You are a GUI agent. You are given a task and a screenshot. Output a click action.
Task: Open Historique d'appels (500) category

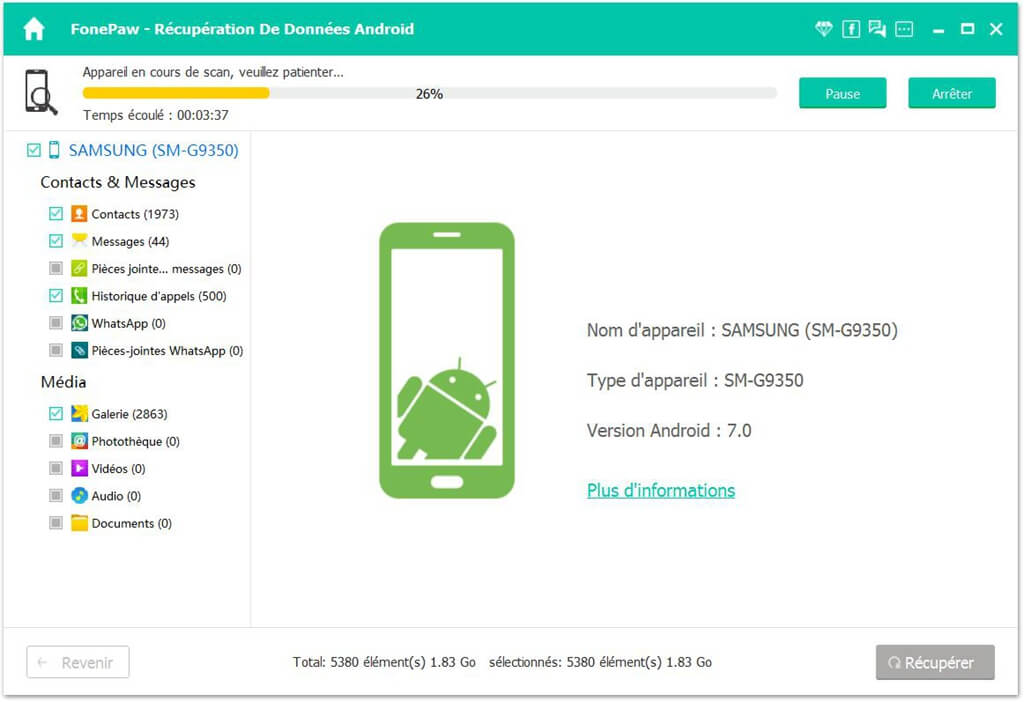coord(159,296)
